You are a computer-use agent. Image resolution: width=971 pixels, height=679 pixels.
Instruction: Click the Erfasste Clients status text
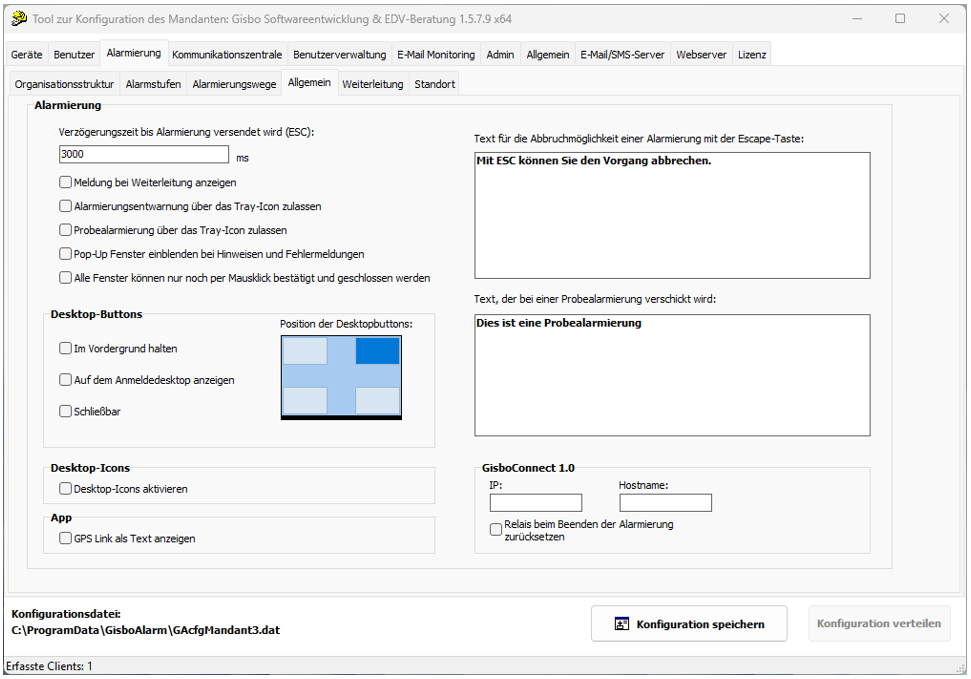point(49,667)
